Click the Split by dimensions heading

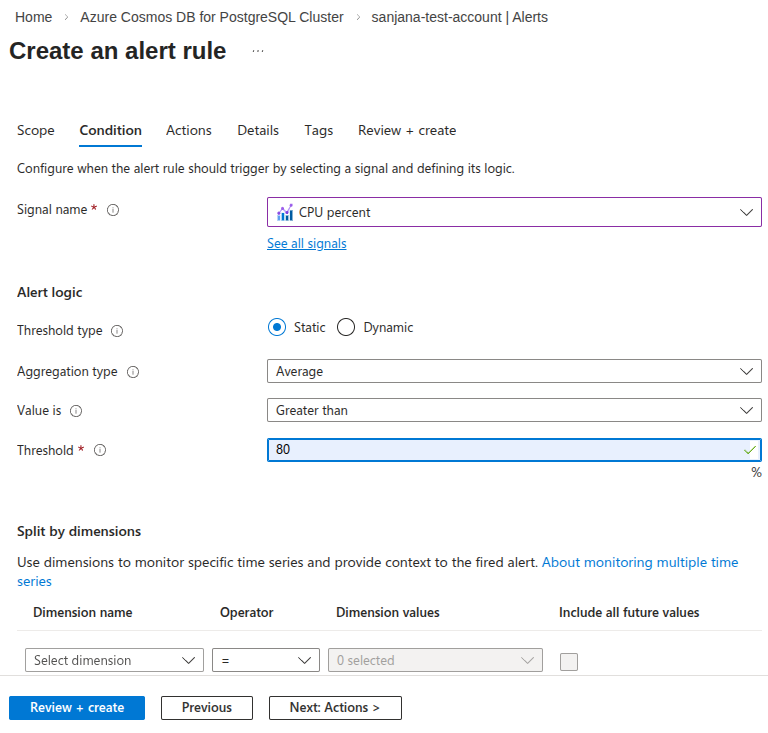[x=79, y=531]
